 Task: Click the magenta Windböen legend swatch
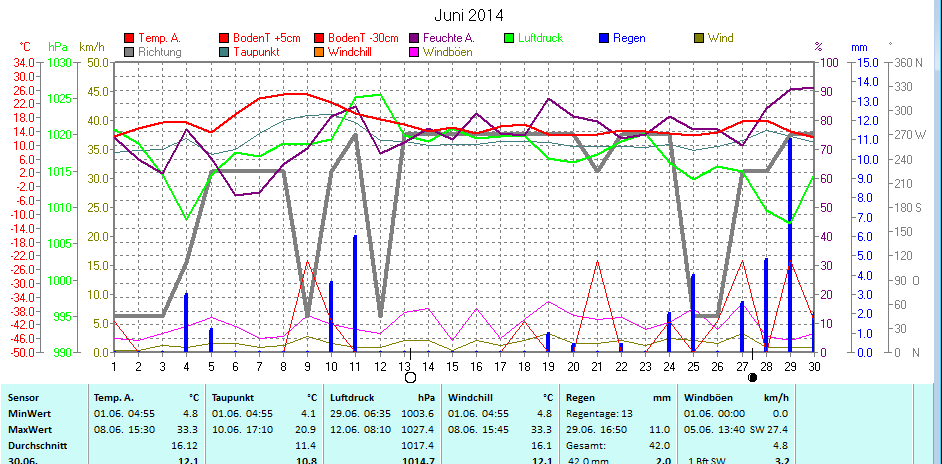pos(413,52)
